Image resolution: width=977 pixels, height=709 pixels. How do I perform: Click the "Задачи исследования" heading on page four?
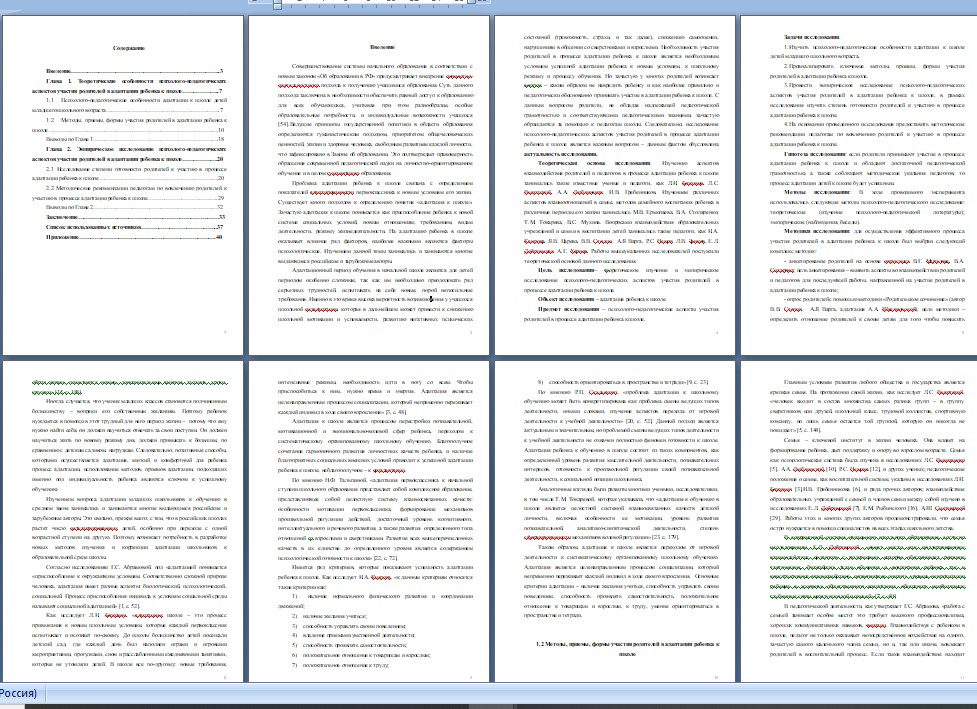pos(810,36)
